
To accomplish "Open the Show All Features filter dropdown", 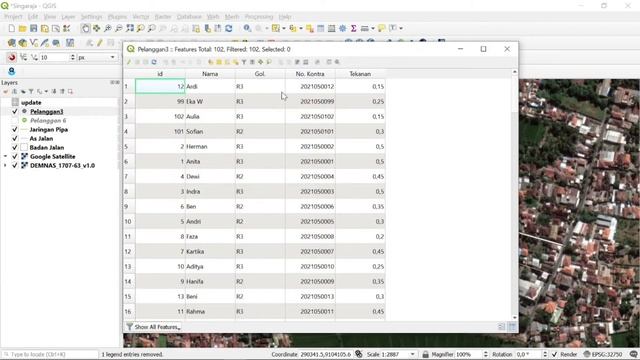I will click(x=153, y=327).
